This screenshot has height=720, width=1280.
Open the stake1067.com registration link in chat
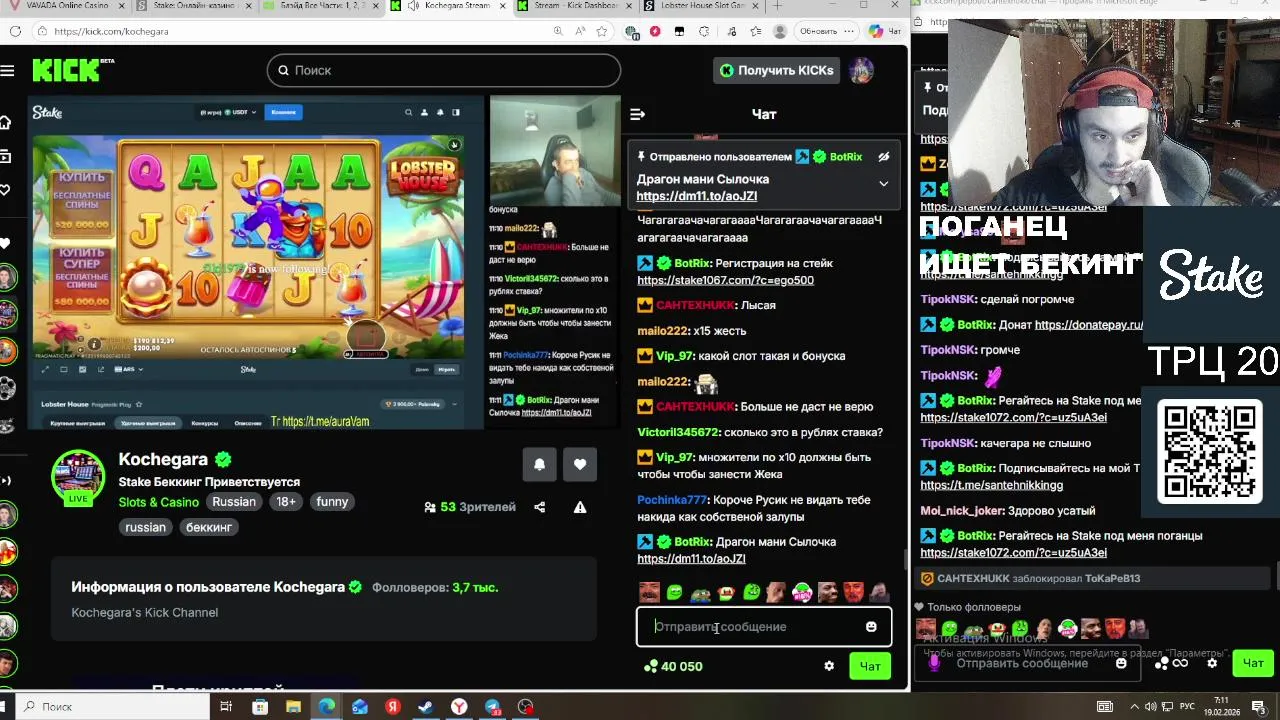point(725,280)
